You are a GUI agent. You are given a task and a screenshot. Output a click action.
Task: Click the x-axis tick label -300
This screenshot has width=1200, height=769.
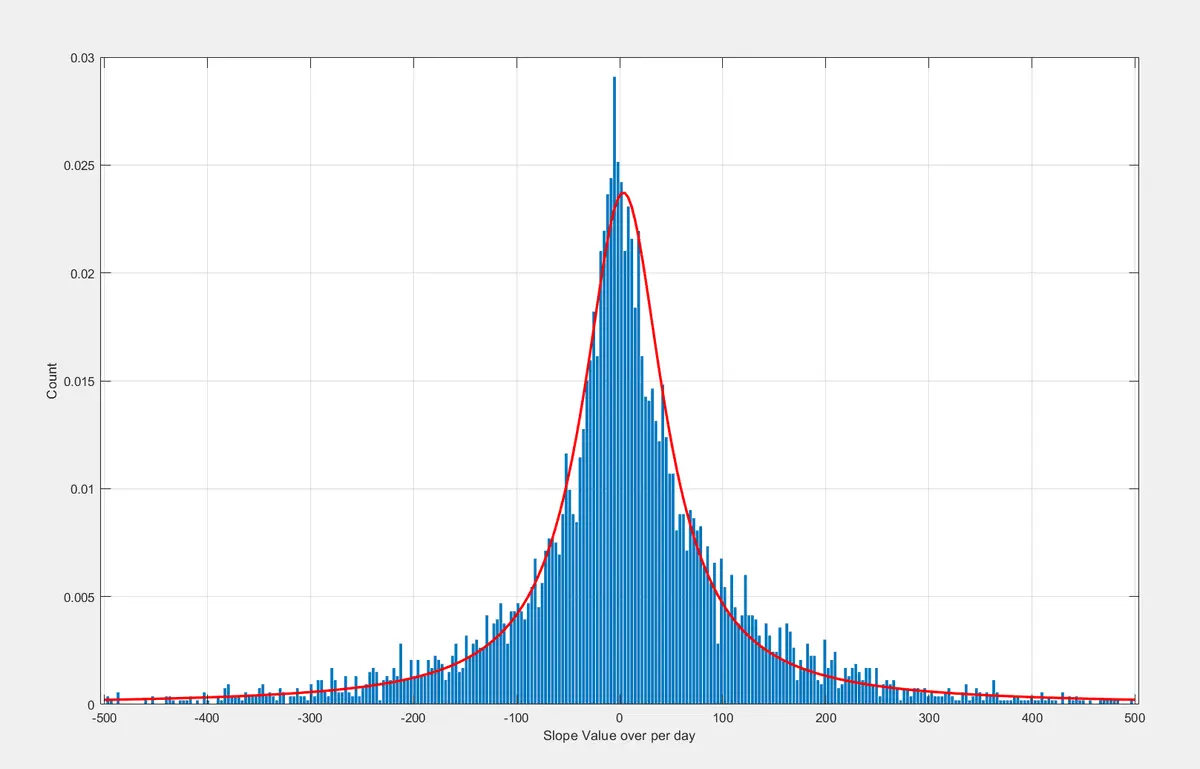(x=309, y=718)
